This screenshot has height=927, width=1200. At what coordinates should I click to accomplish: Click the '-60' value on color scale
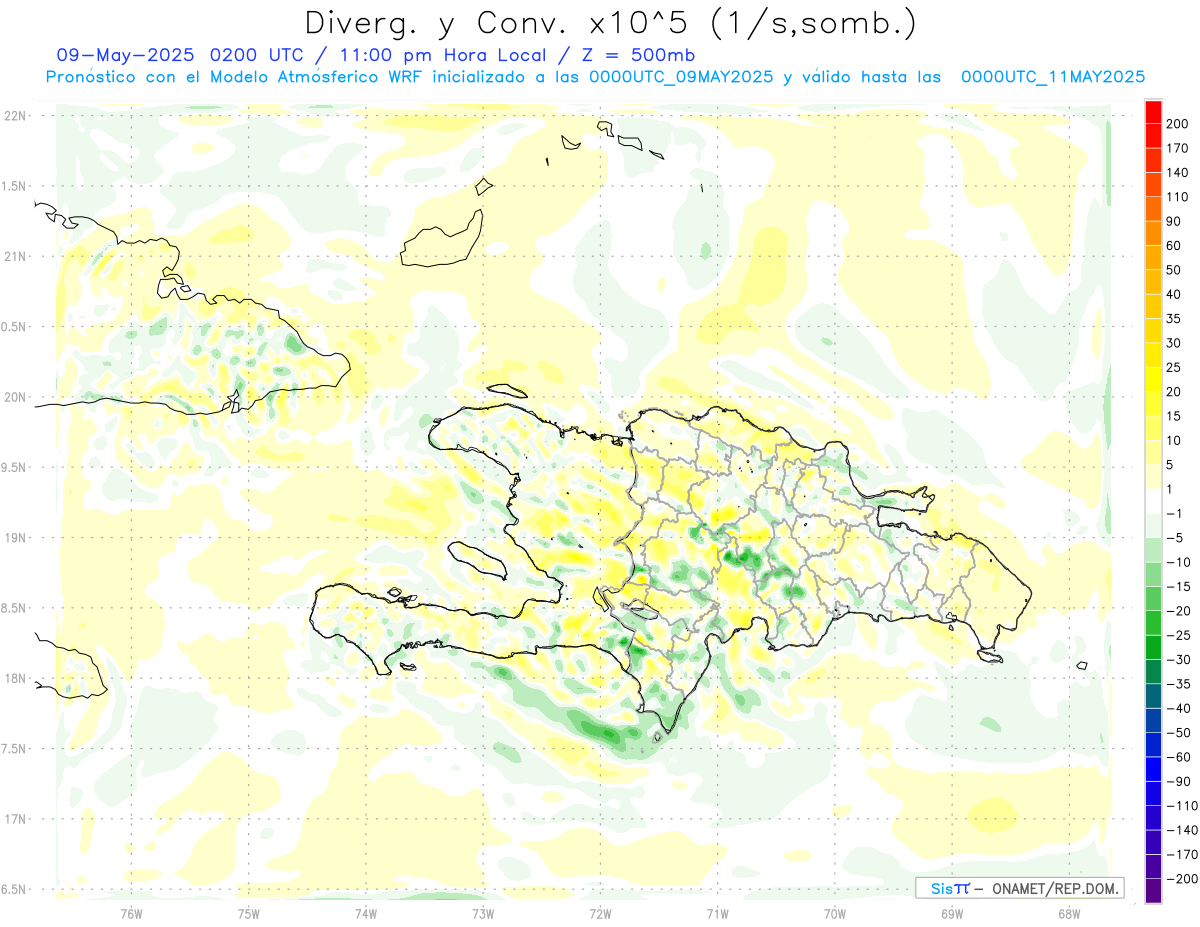point(1180,757)
